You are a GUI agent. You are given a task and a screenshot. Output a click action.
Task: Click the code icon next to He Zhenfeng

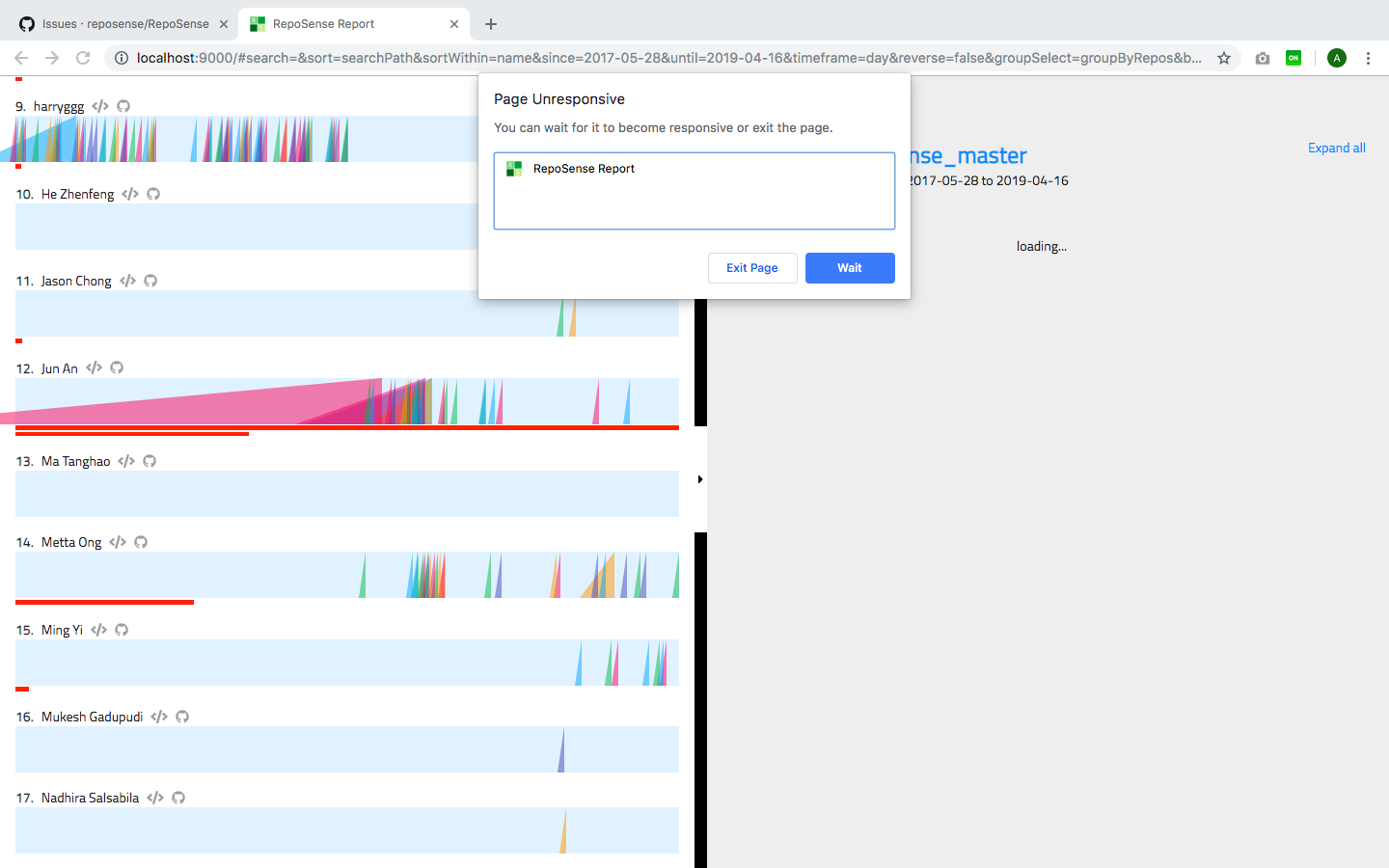tap(130, 194)
